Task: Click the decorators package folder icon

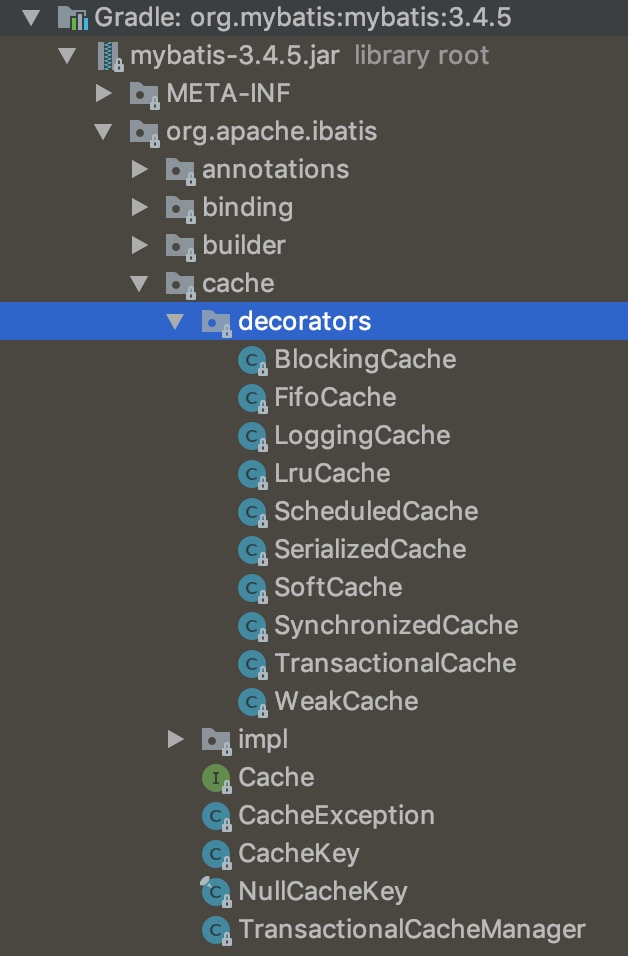Action: tap(216, 322)
